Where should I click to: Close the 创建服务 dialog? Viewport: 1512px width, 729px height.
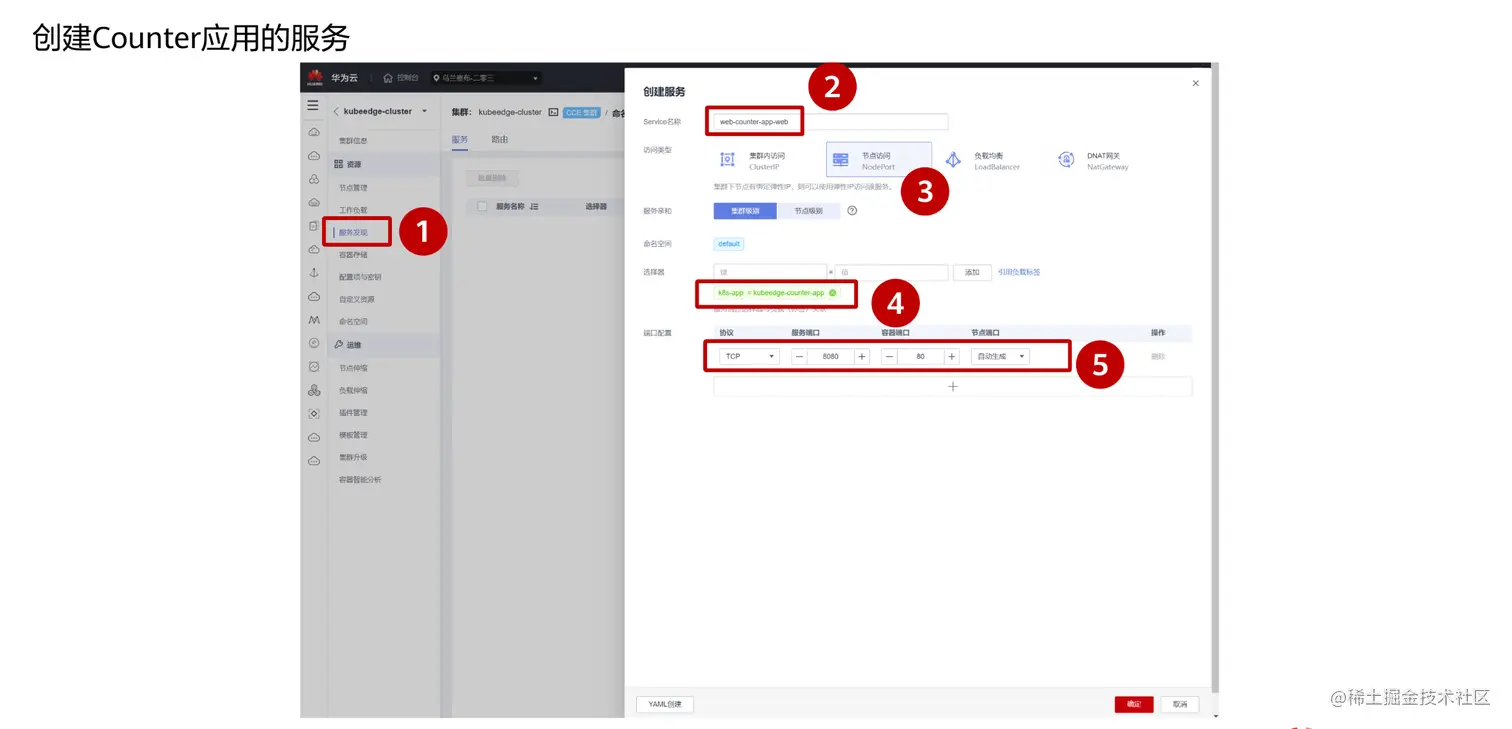(1195, 84)
